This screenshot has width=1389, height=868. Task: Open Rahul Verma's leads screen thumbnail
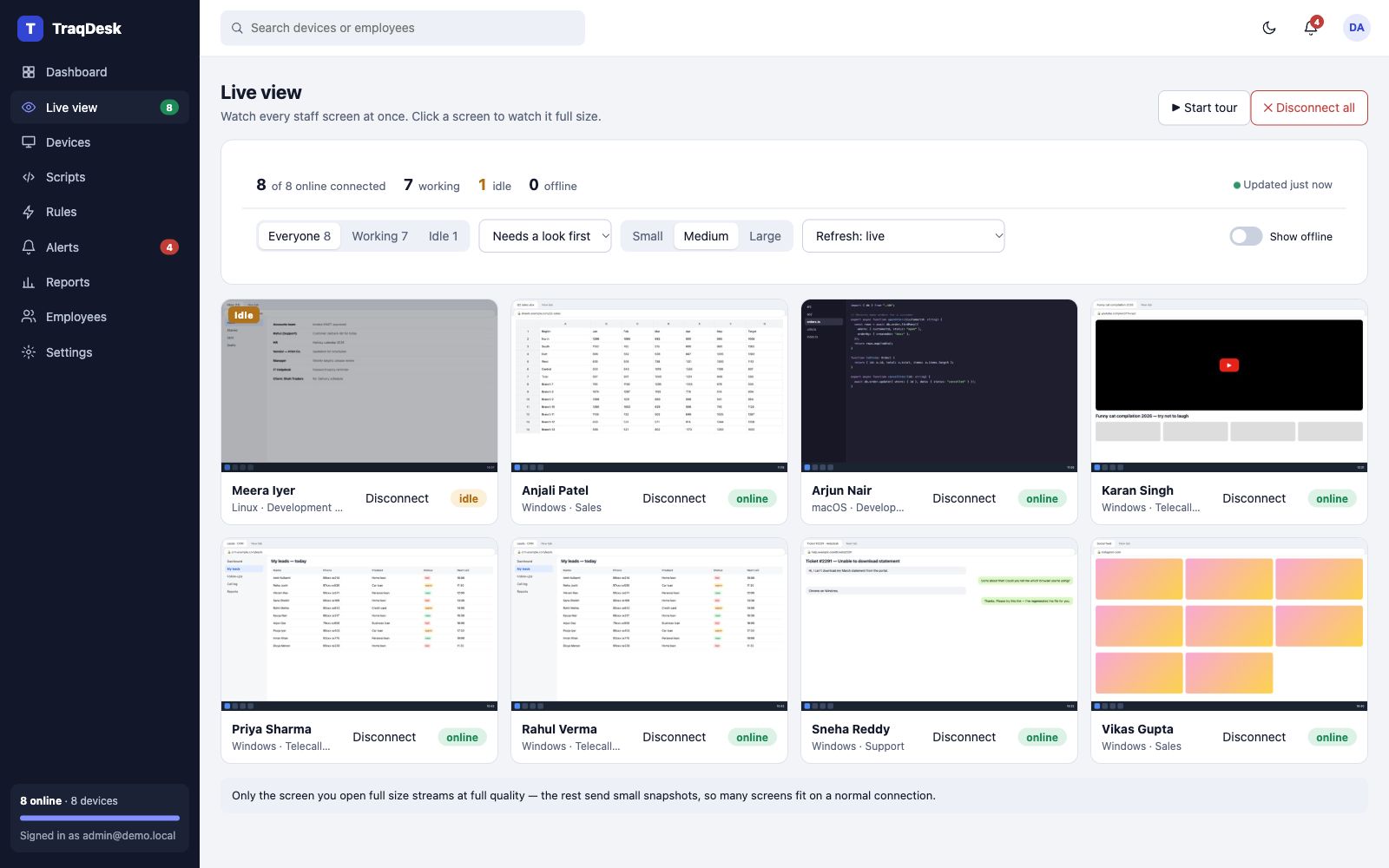[649, 624]
